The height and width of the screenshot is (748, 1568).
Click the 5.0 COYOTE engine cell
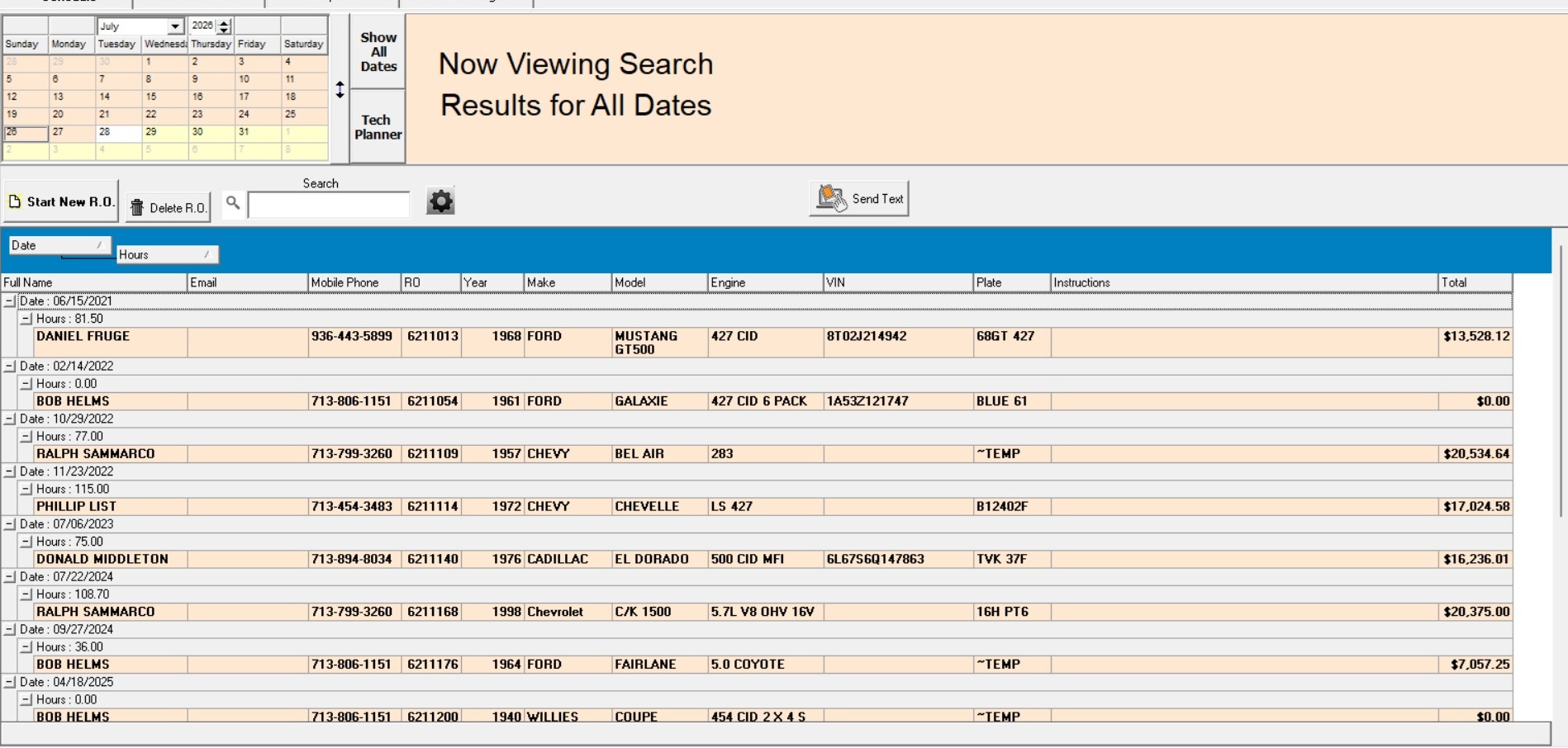pos(765,665)
